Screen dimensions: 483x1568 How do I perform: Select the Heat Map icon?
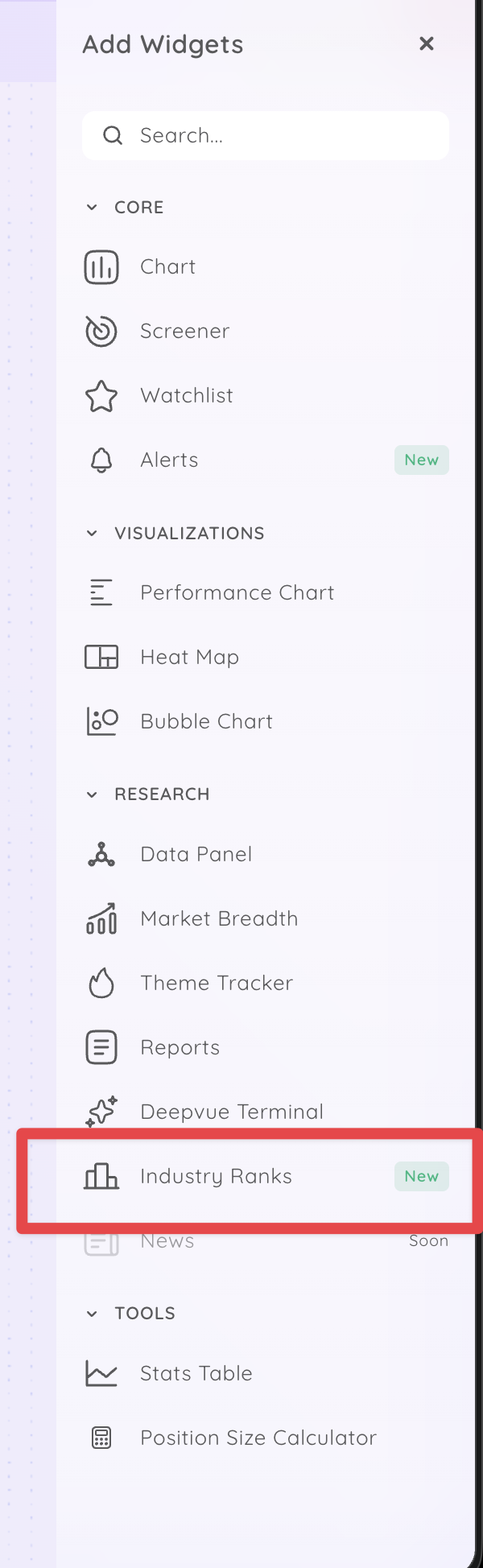tap(101, 658)
